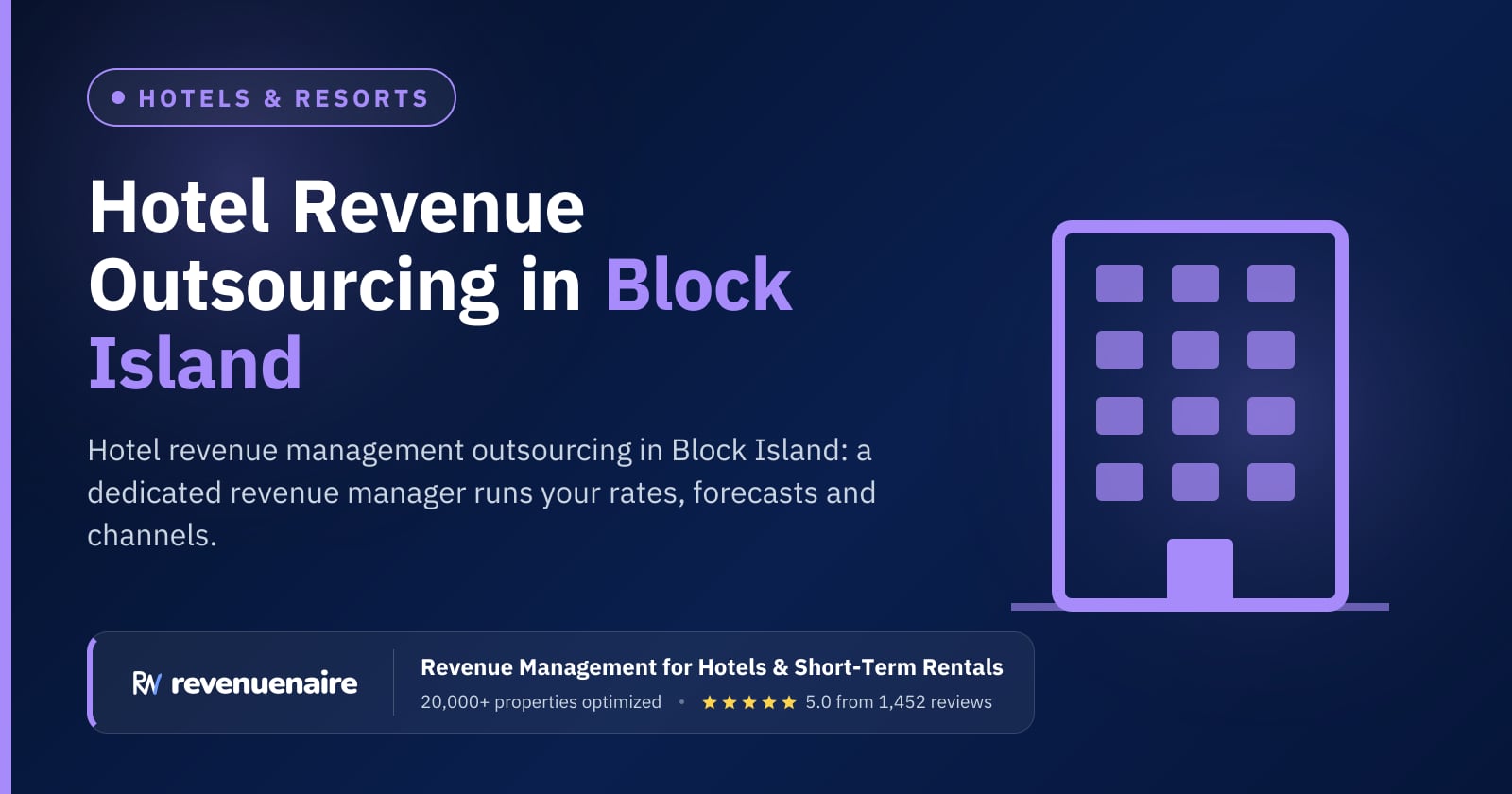Click the hotel building's entrance door
This screenshot has width=1512, height=794.
point(1200,571)
